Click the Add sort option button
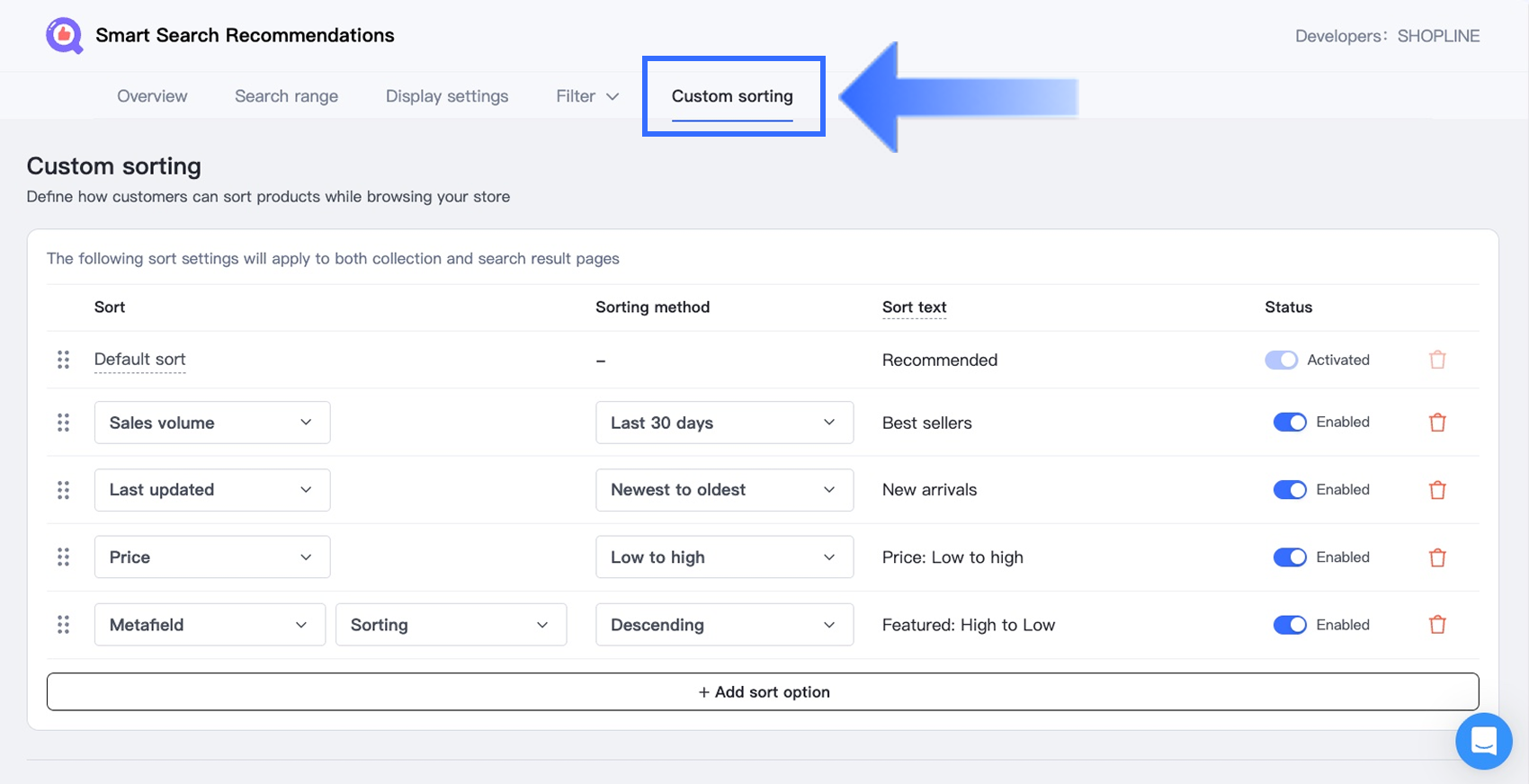 [x=763, y=691]
